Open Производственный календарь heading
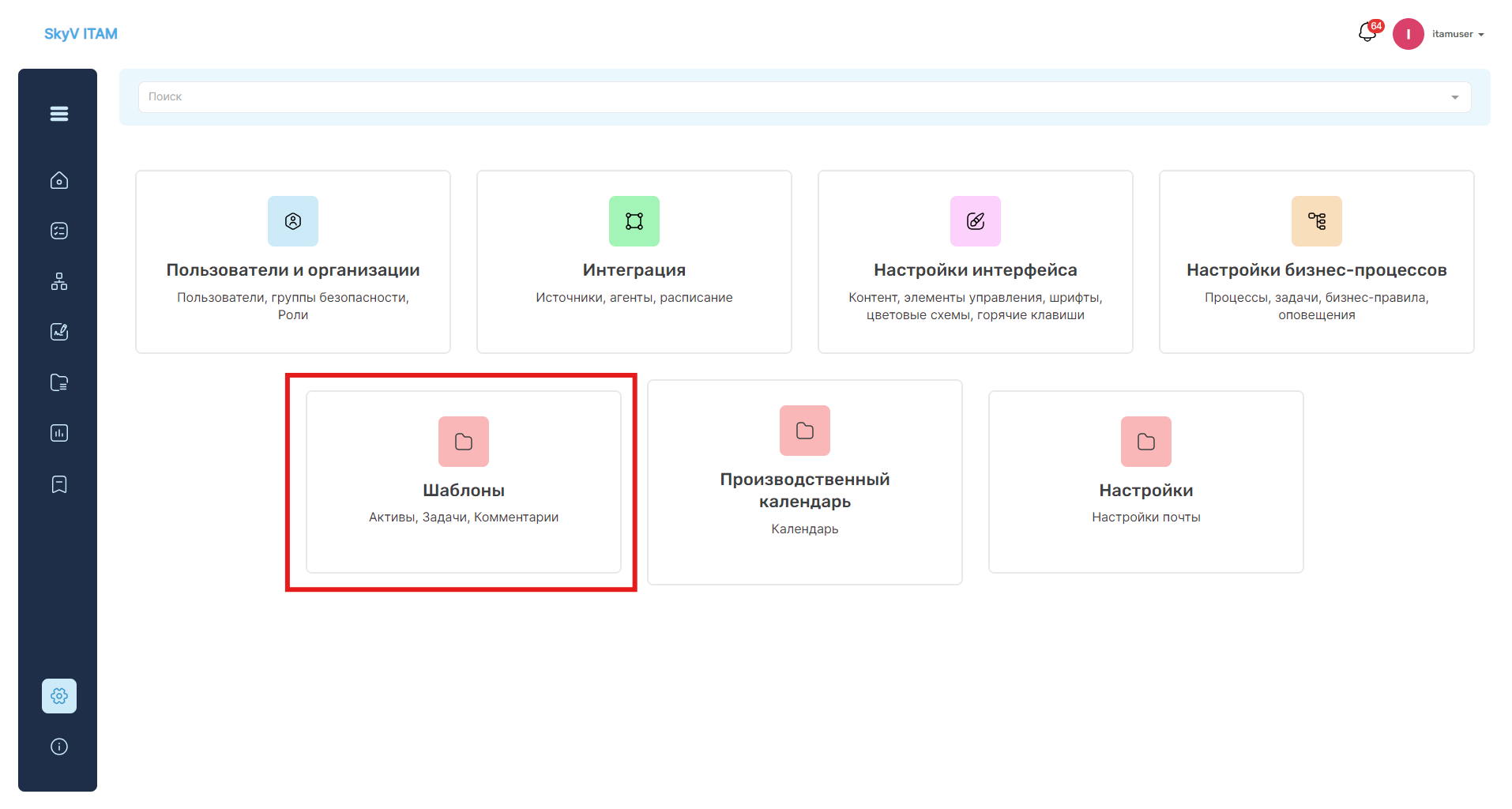 point(805,491)
